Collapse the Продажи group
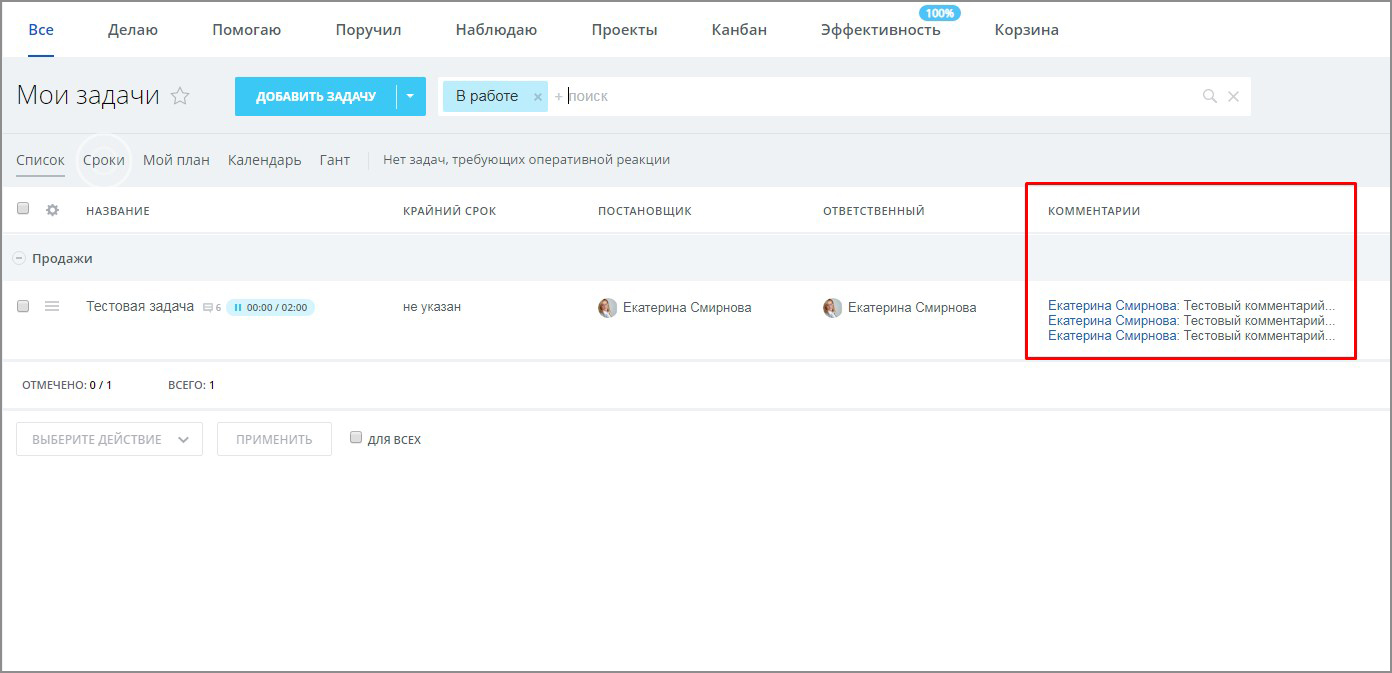Viewport: 1392px width, 673px height. click(x=18, y=258)
